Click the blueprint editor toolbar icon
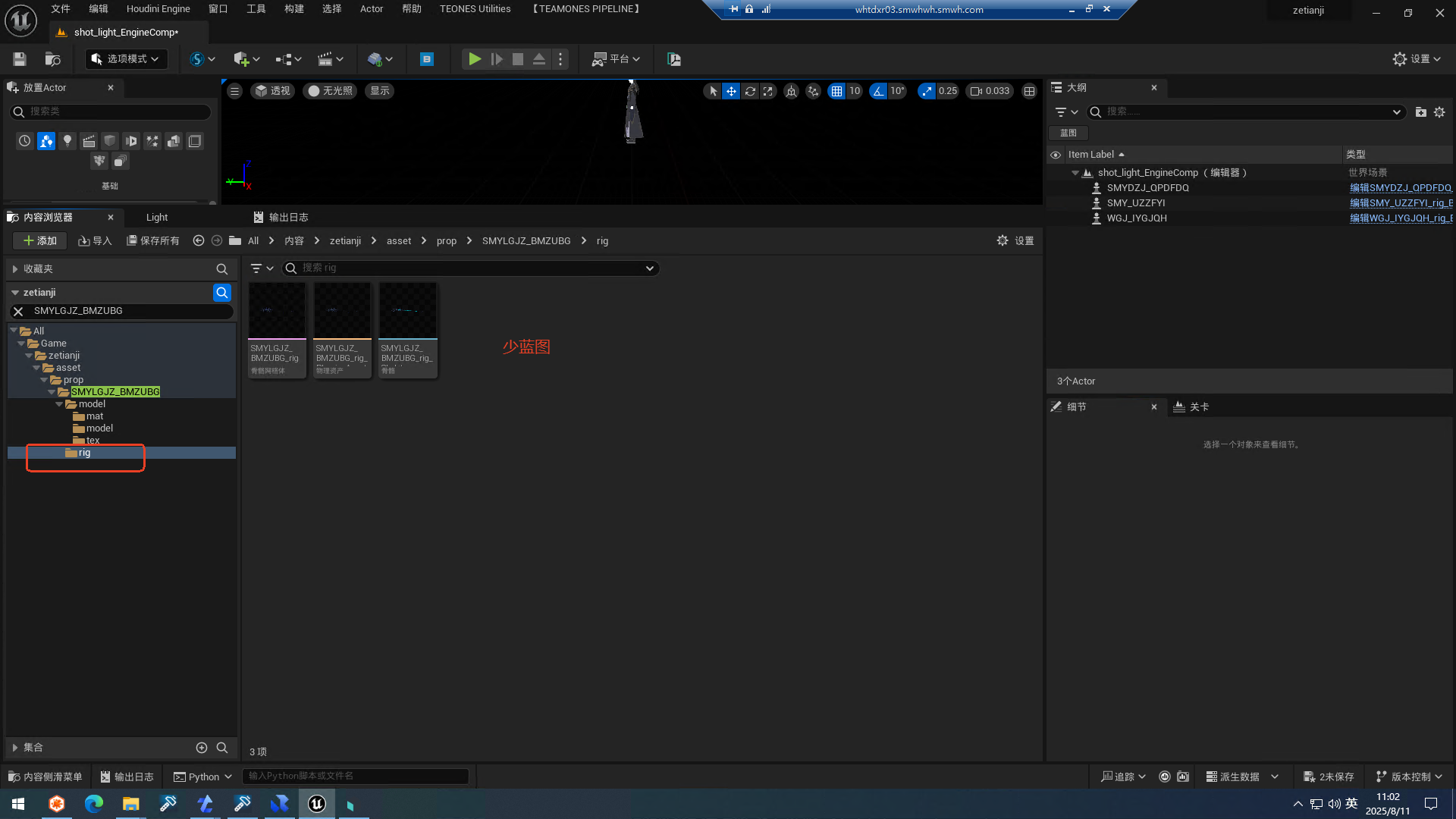This screenshot has height=819, width=1456. click(x=427, y=59)
